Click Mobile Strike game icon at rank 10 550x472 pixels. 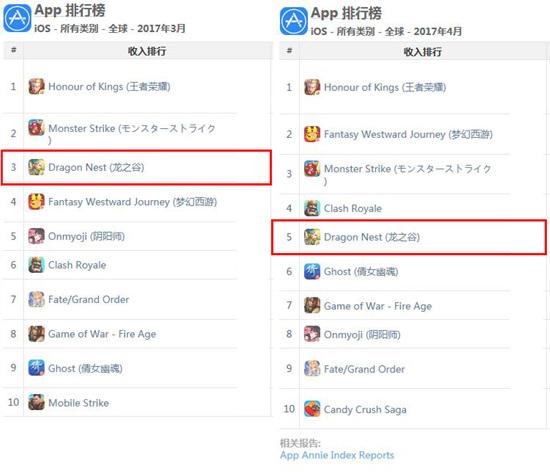[36, 402]
